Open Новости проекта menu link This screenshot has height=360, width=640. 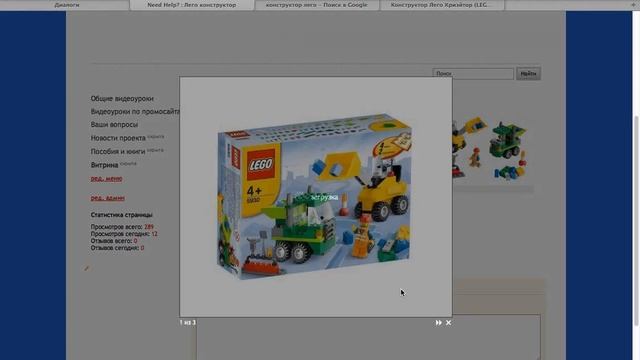pyautogui.click(x=118, y=138)
